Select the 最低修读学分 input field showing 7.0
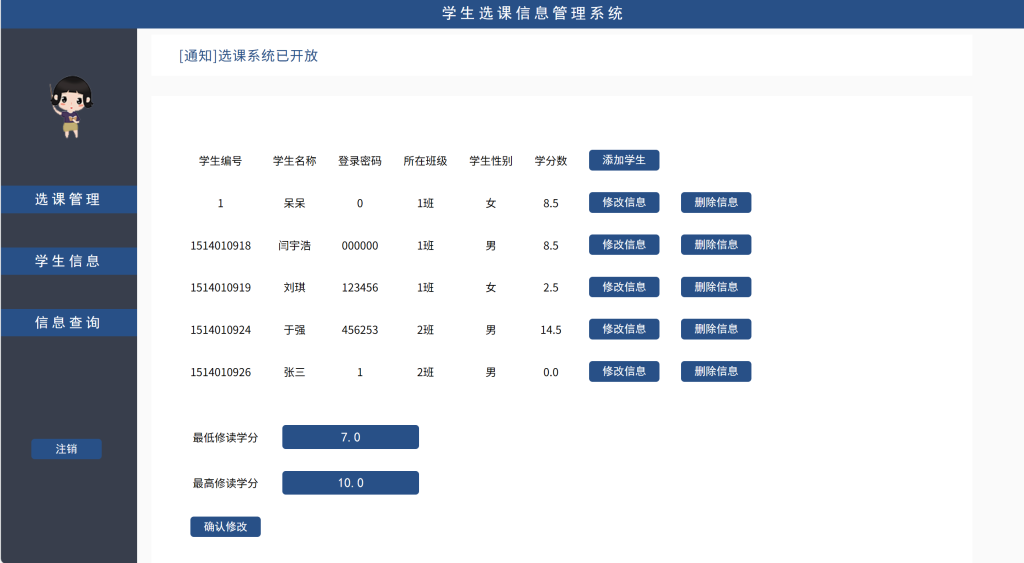 pos(350,437)
